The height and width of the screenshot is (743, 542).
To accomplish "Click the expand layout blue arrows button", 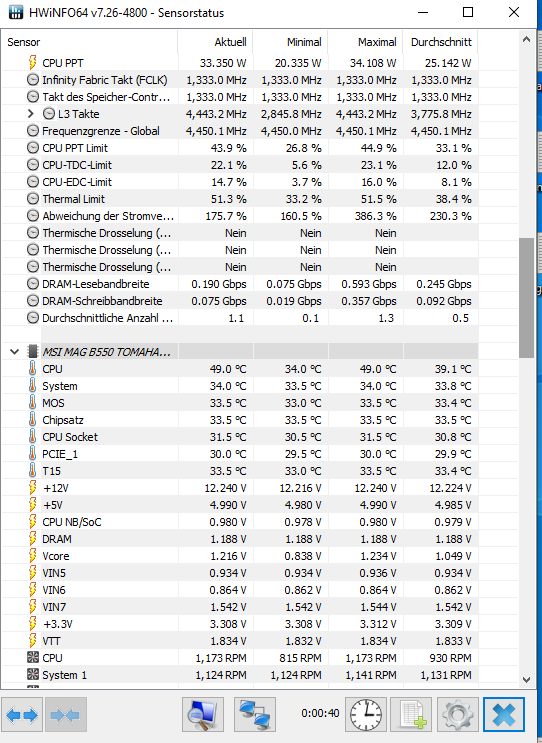I will (x=22, y=715).
